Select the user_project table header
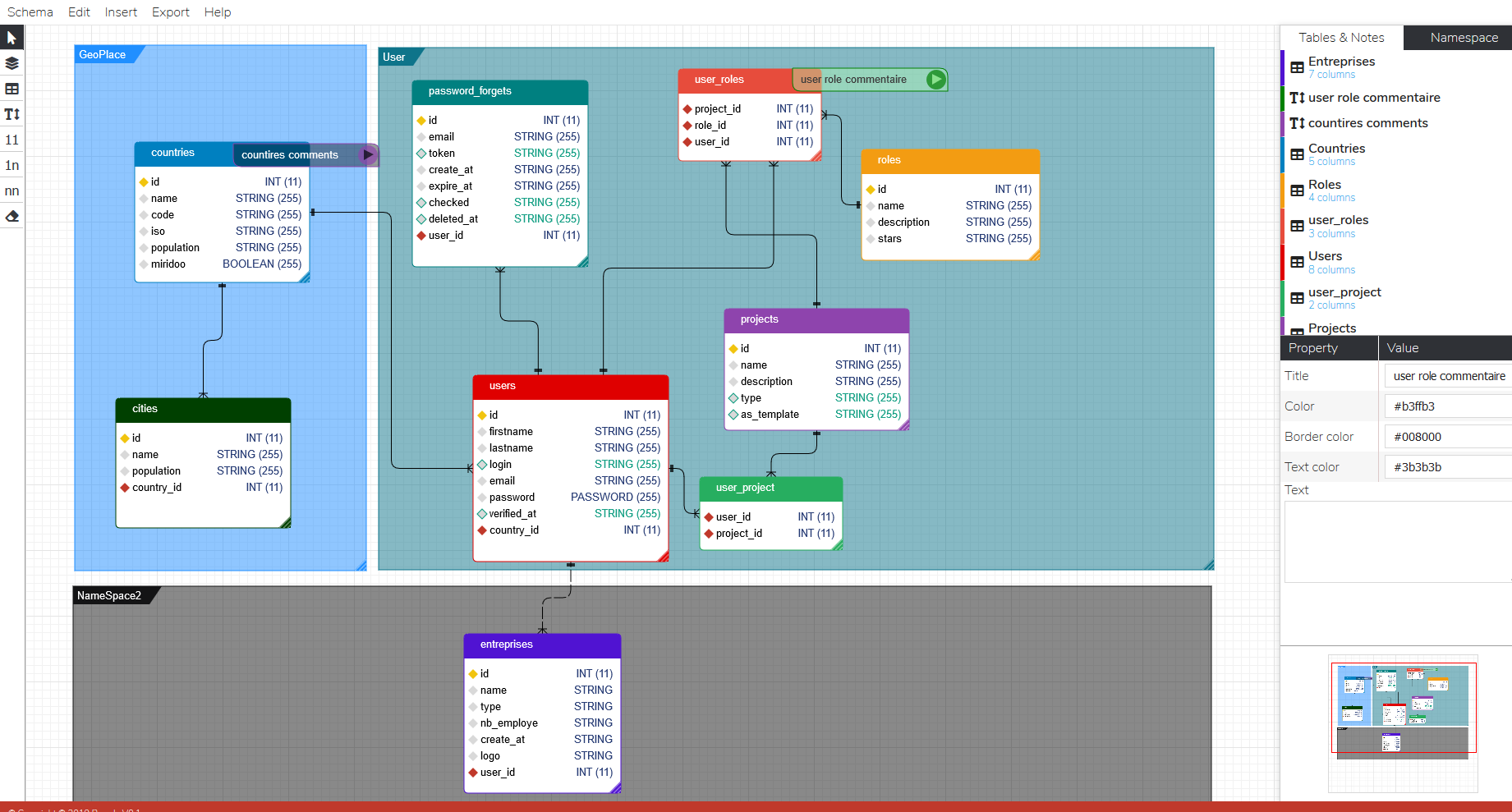 [x=770, y=488]
